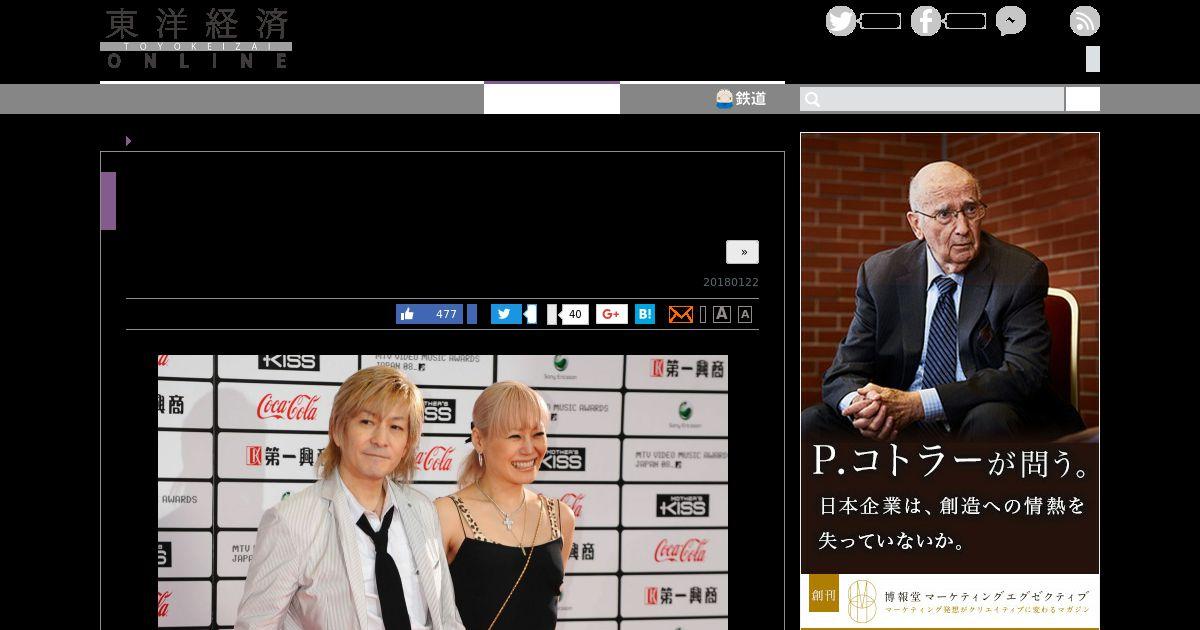This screenshot has width=1200, height=630.
Task: Submit search with the white button
Action: tap(1082, 99)
